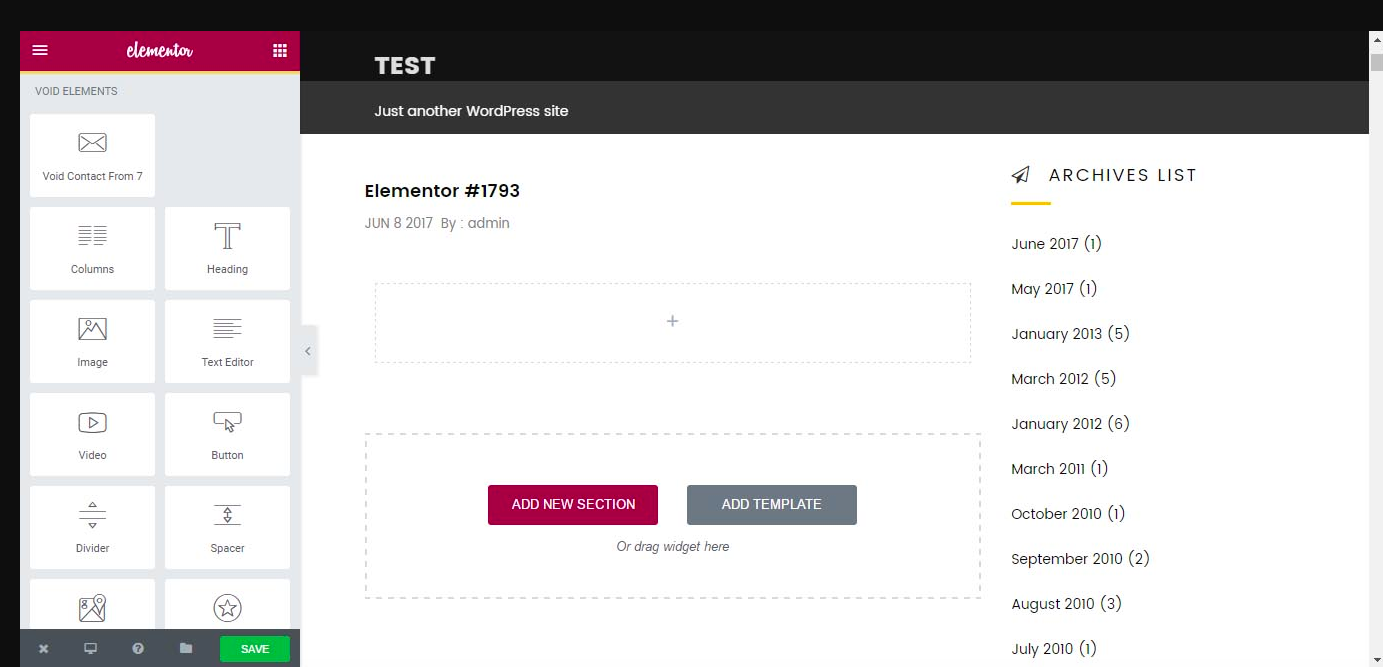Select the Columns widget
This screenshot has width=1383, height=667.
pos(92,248)
